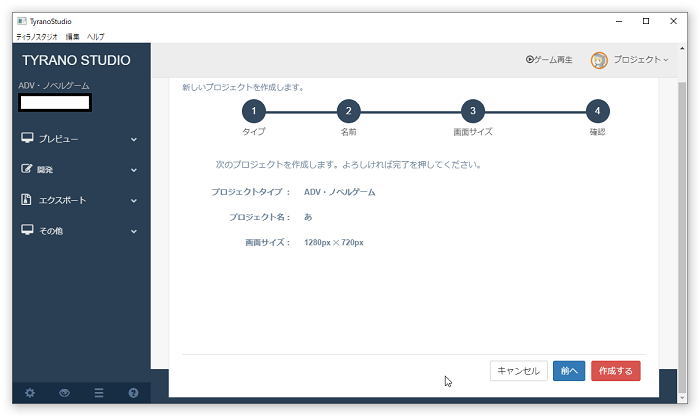This screenshot has width=700, height=416.
Task: Click the キャンセル button
Action: click(x=518, y=371)
